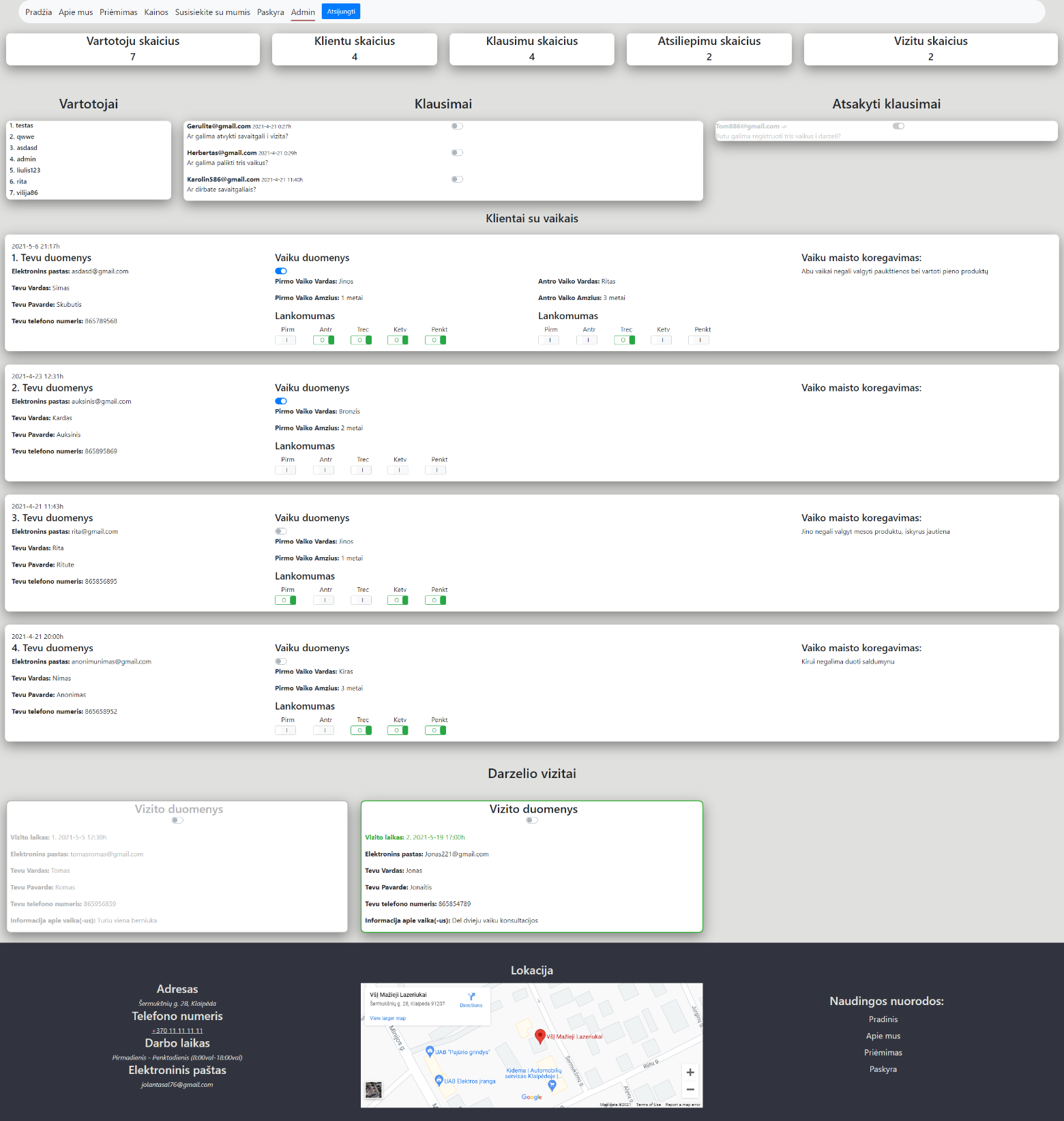Click the UAB Pajūrio grindys map marker
1064x1121 pixels.
(x=430, y=1051)
